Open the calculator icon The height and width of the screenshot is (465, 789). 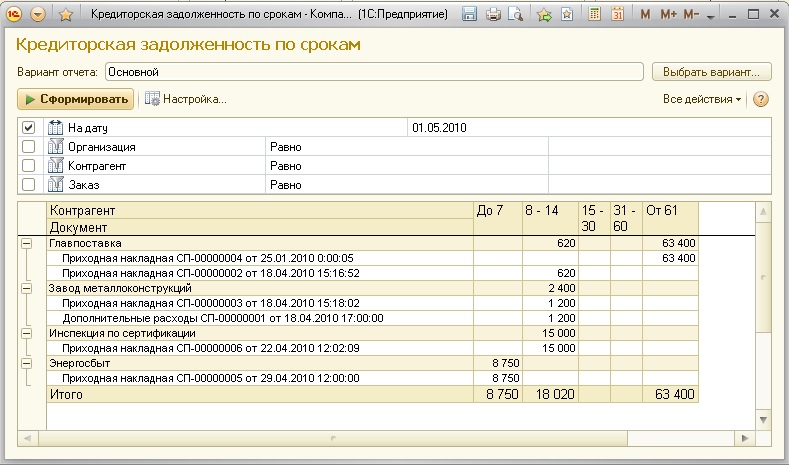594,14
